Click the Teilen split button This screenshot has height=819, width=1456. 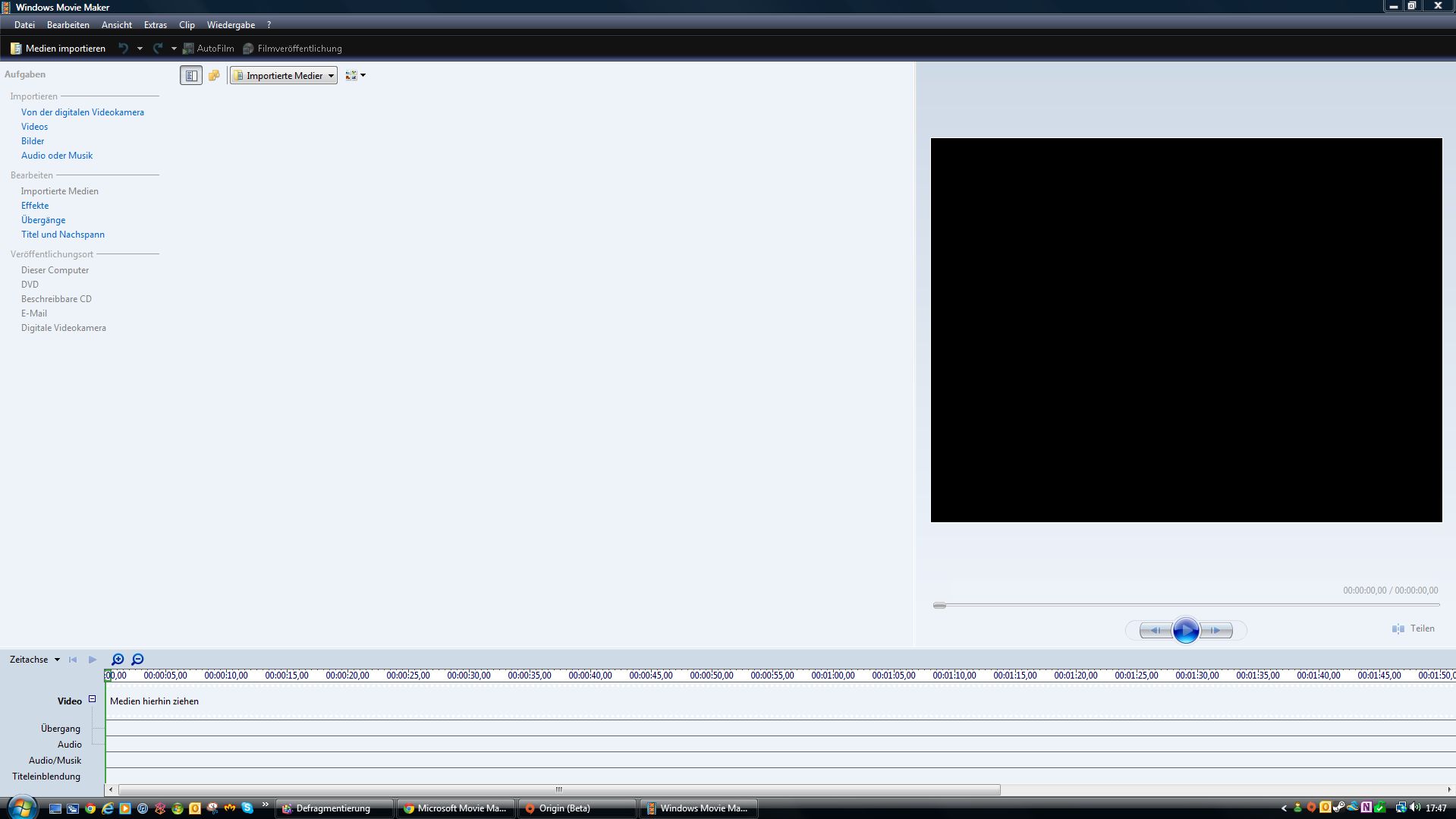1413,628
